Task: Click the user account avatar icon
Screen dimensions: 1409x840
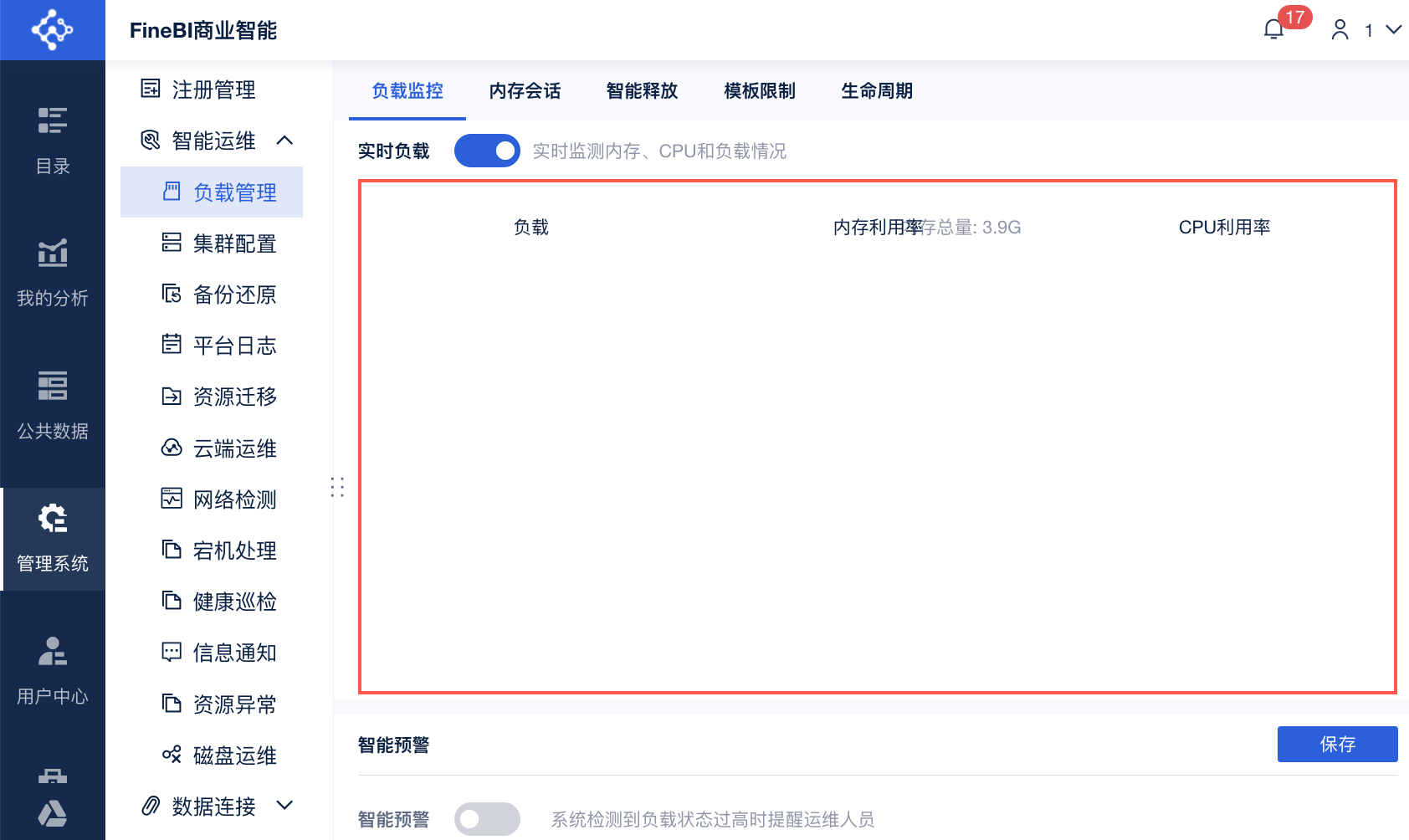Action: (1340, 30)
